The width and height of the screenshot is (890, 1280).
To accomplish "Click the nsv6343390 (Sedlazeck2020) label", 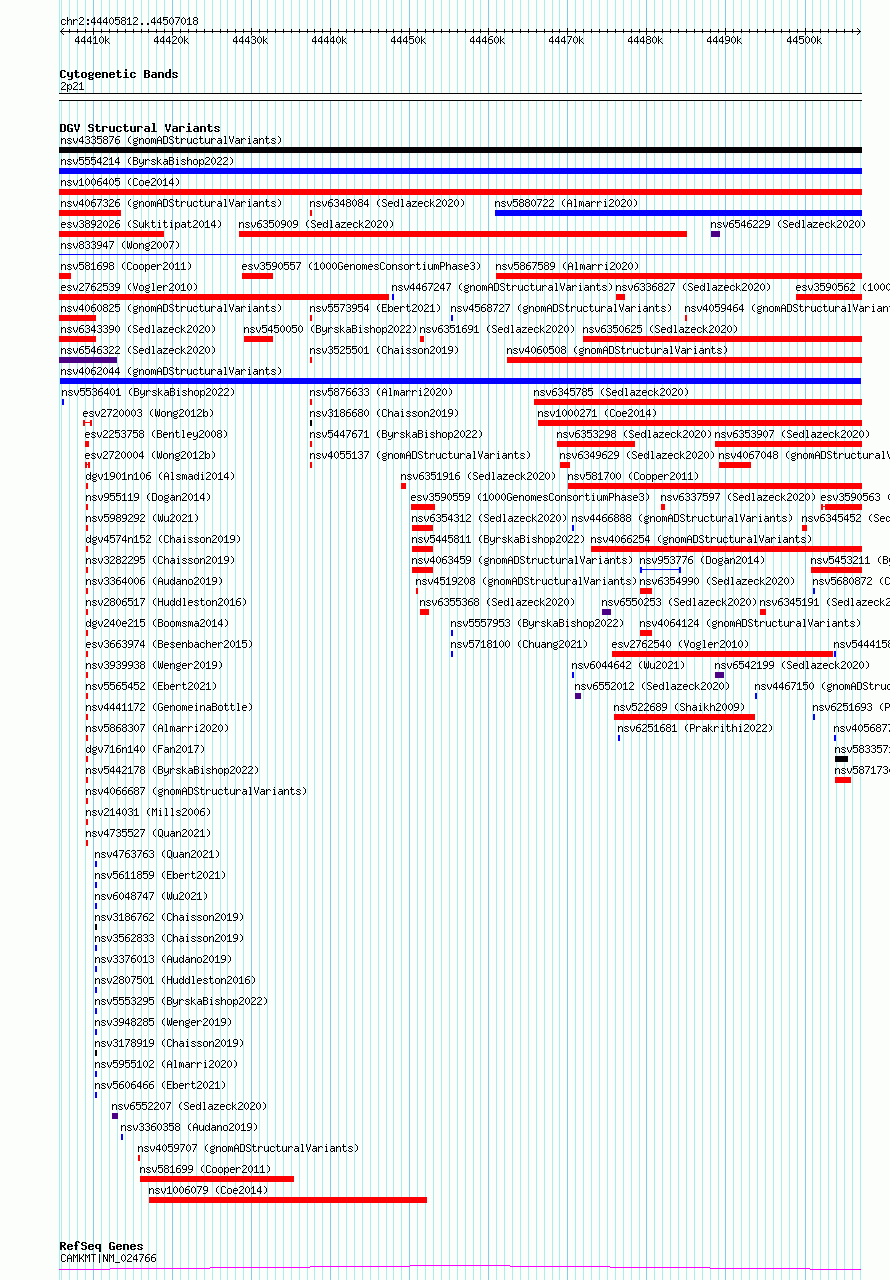I will (x=137, y=329).
